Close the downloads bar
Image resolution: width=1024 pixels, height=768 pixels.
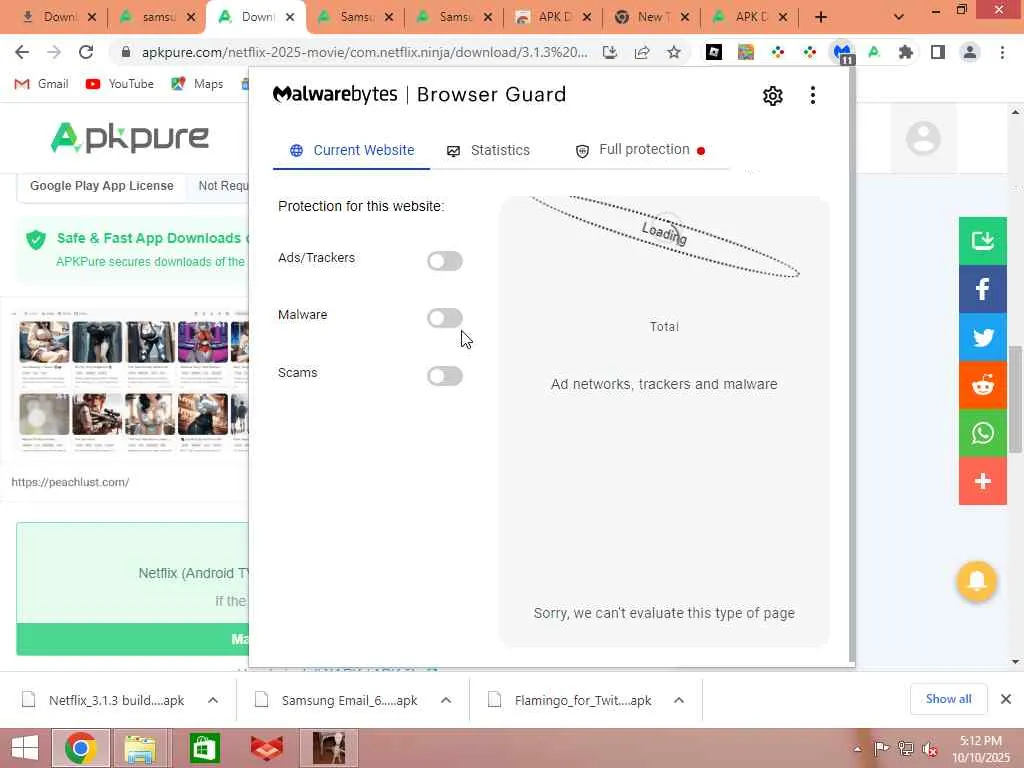1006,699
